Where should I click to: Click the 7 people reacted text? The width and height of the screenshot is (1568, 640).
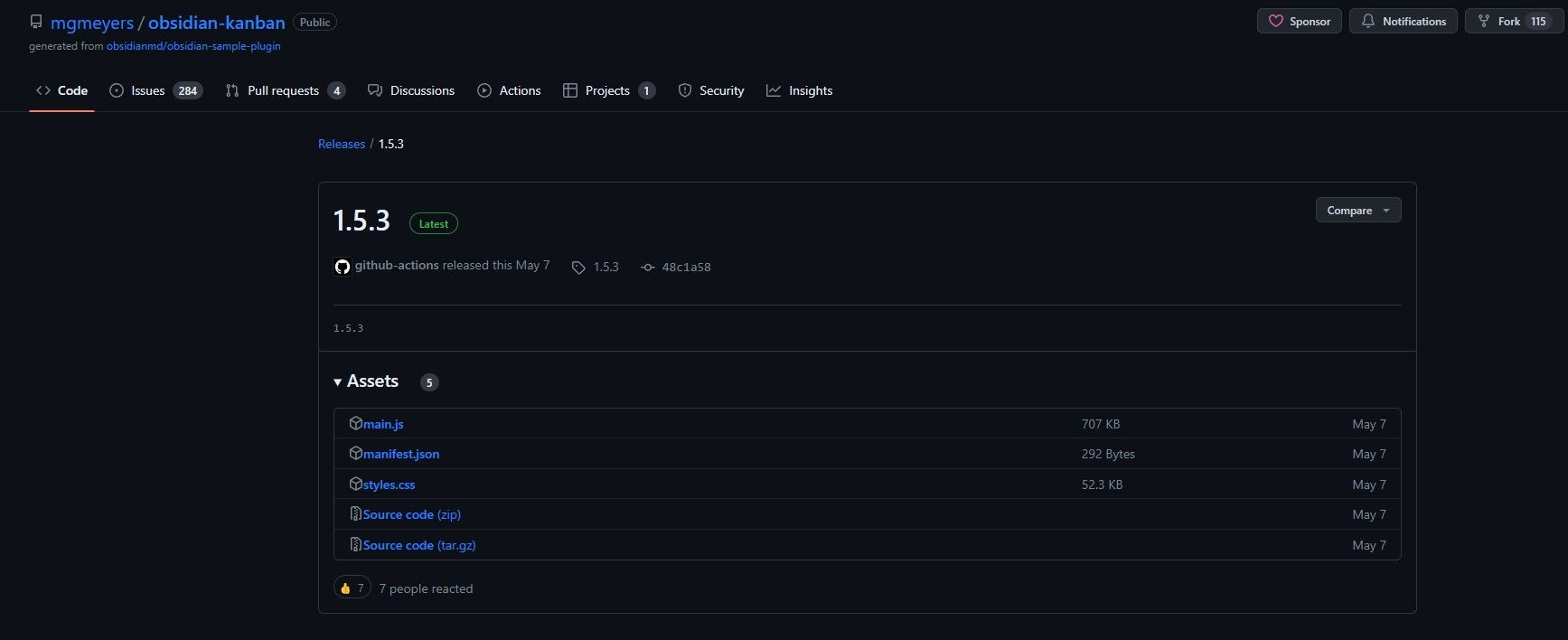pyautogui.click(x=426, y=588)
